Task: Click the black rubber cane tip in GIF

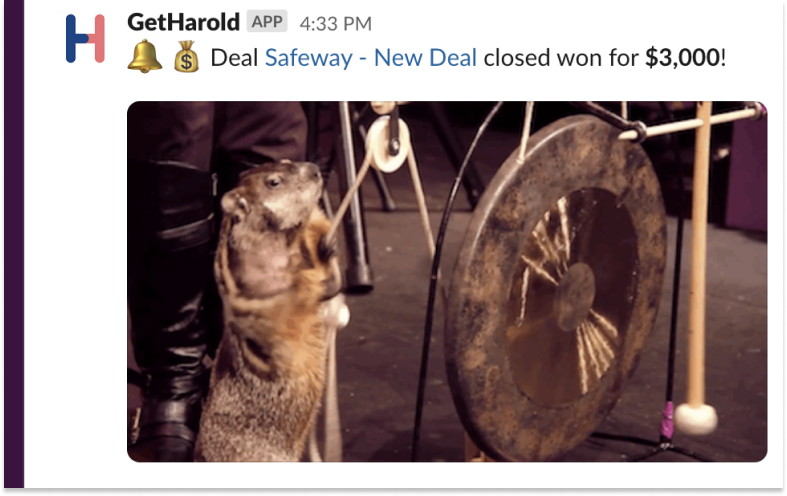Action: coord(359,279)
